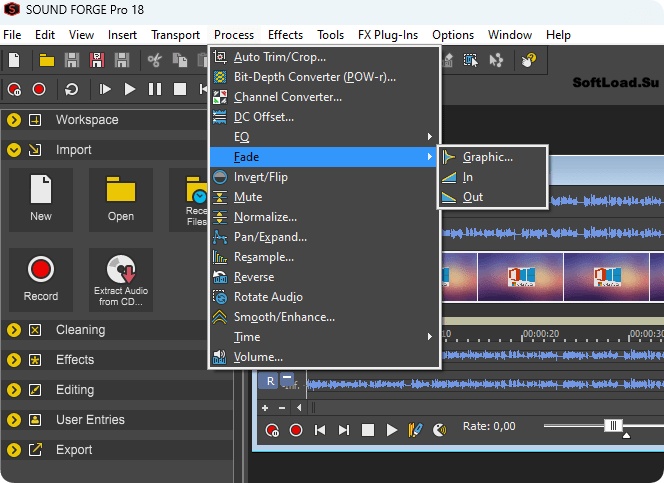Open the Effects menu
Image resolution: width=664 pixels, height=483 pixels.
coord(285,35)
